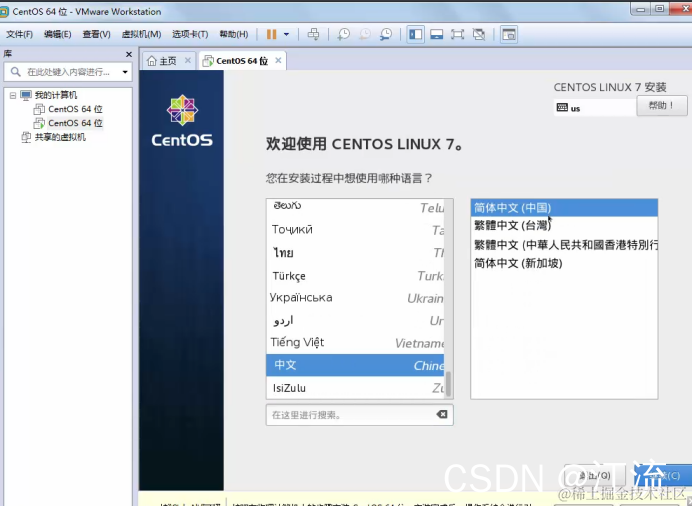692x507 pixels.
Task: Open the 虚拟机(M) menu
Action: click(142, 34)
